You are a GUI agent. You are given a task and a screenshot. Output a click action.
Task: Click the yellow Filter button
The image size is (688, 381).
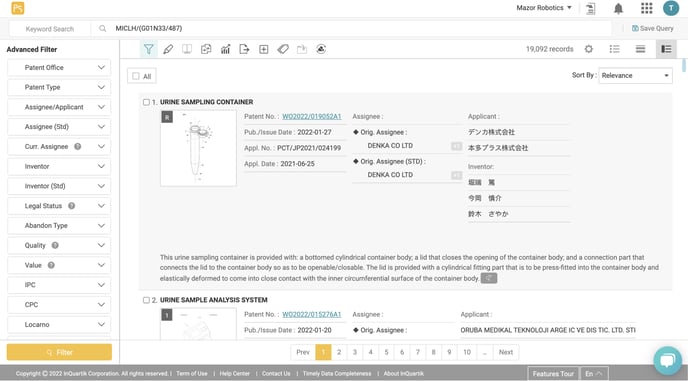(59, 352)
